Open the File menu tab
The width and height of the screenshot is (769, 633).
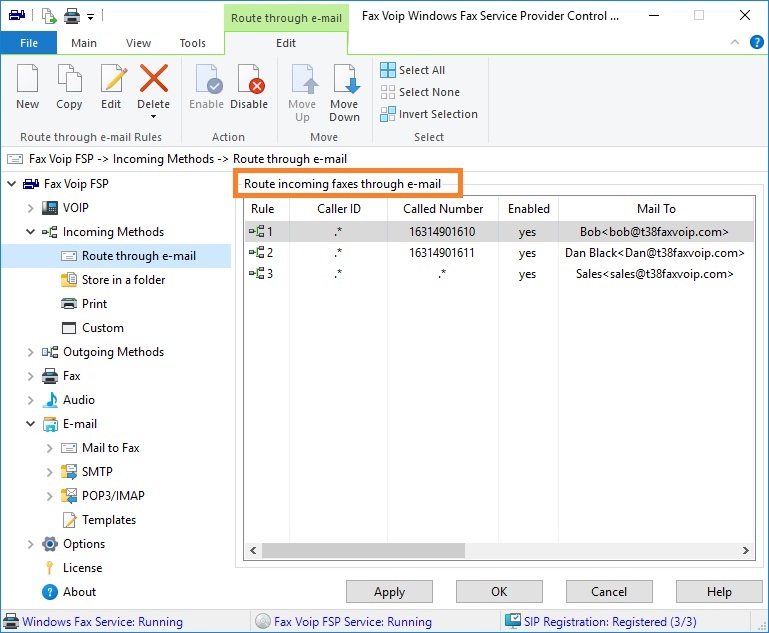point(29,43)
